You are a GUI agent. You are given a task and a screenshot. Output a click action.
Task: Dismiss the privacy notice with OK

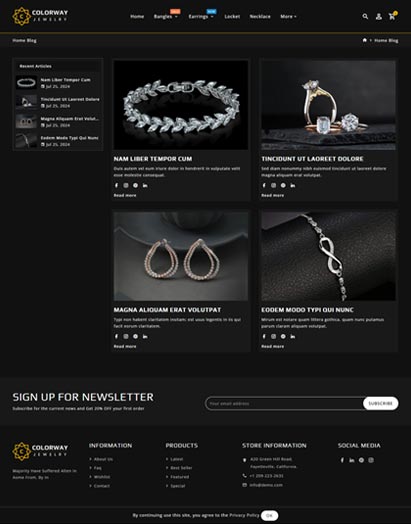point(269,515)
